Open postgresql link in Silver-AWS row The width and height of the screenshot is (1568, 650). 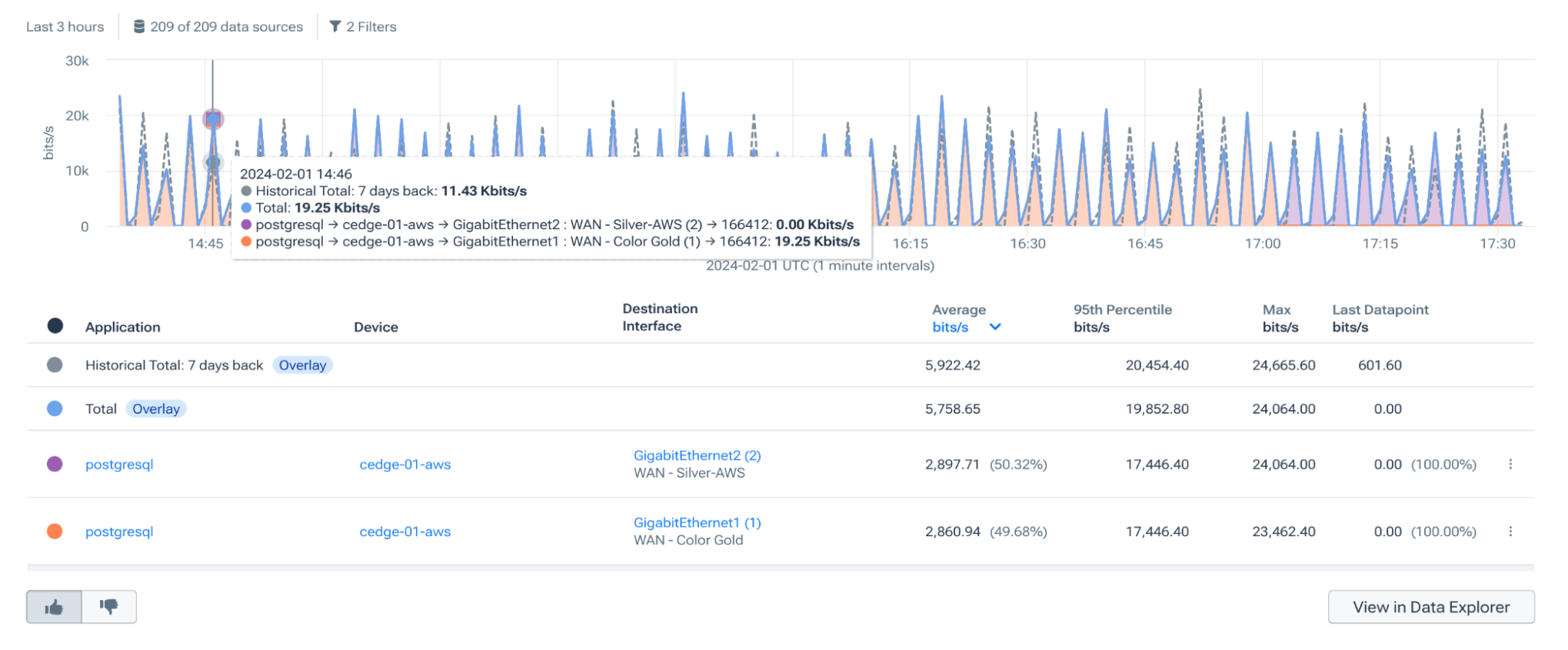pyautogui.click(x=119, y=465)
